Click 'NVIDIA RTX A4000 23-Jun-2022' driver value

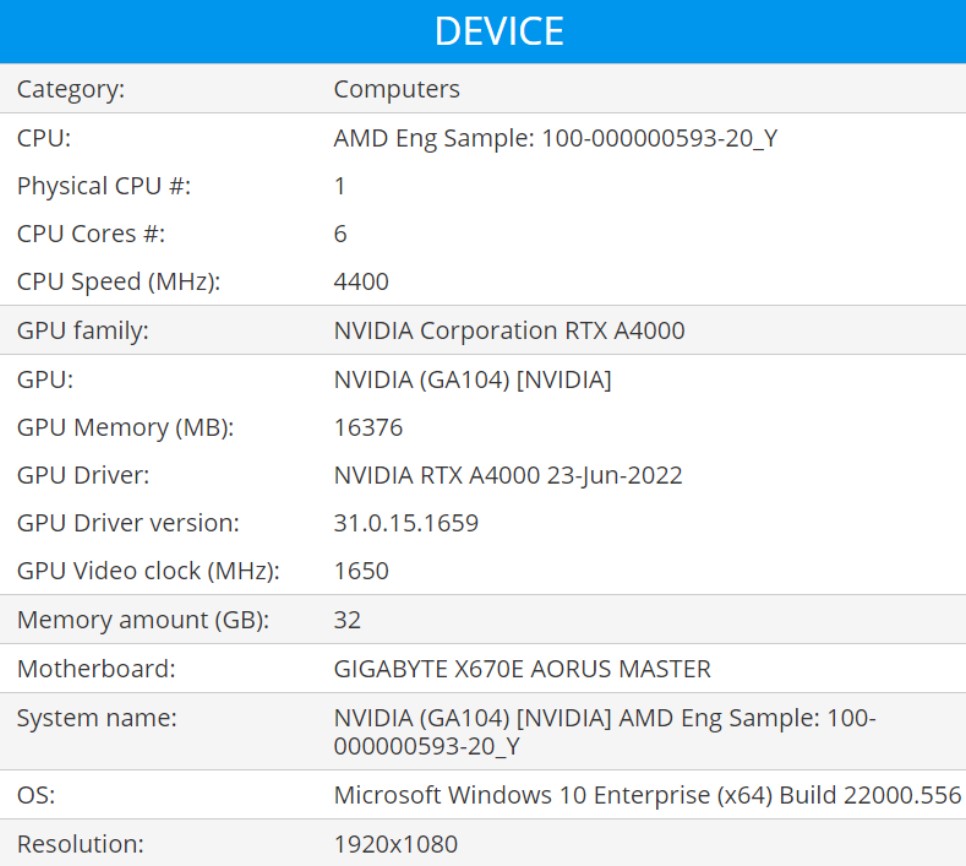pos(508,476)
